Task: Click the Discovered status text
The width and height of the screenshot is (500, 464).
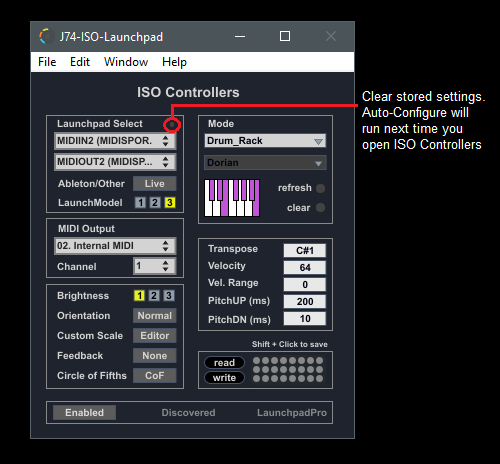Action: click(x=188, y=413)
